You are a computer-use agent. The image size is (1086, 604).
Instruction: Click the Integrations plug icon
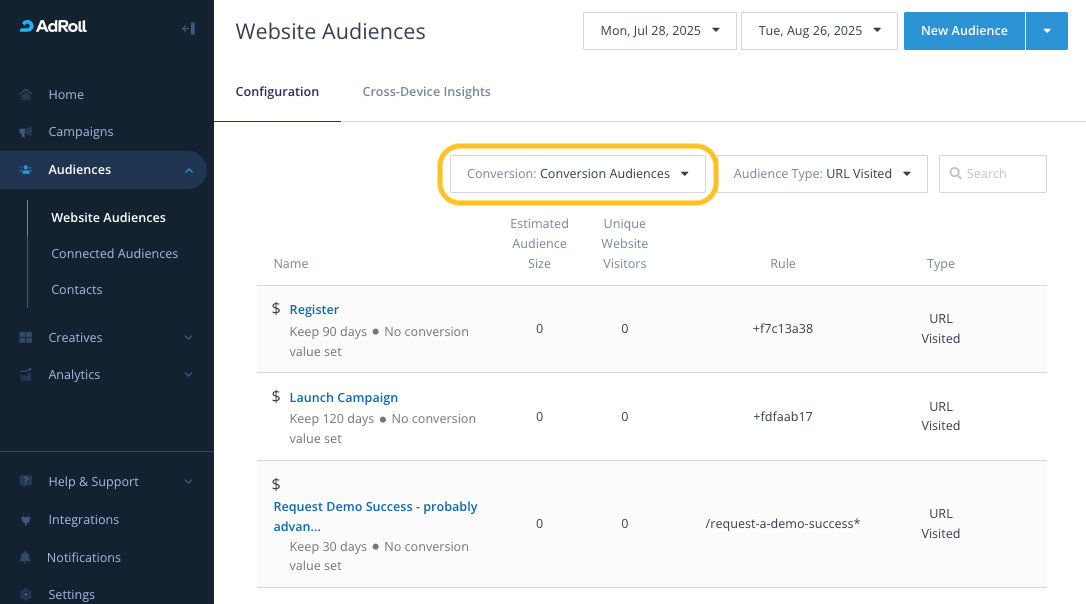(26, 520)
